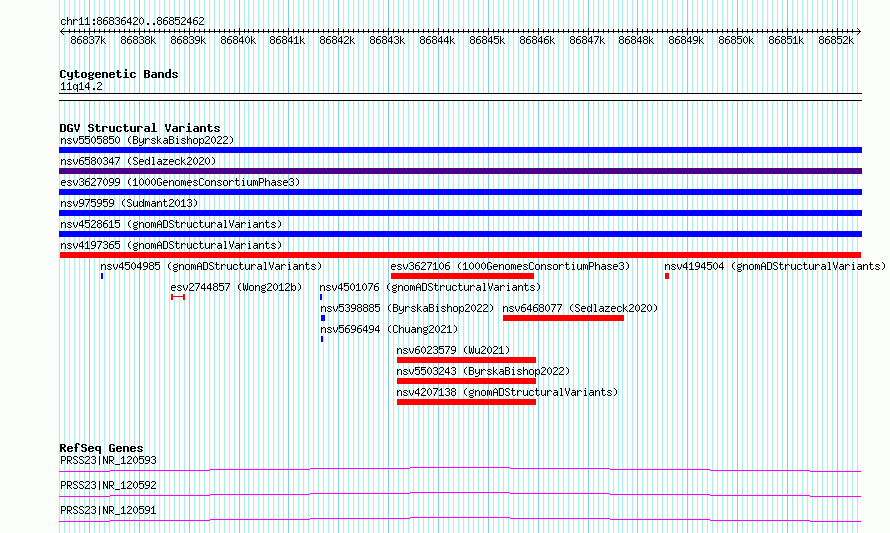Click the right arrowhead of the ruler
Image resolution: width=890 pixels, height=533 pixels.
[859, 32]
